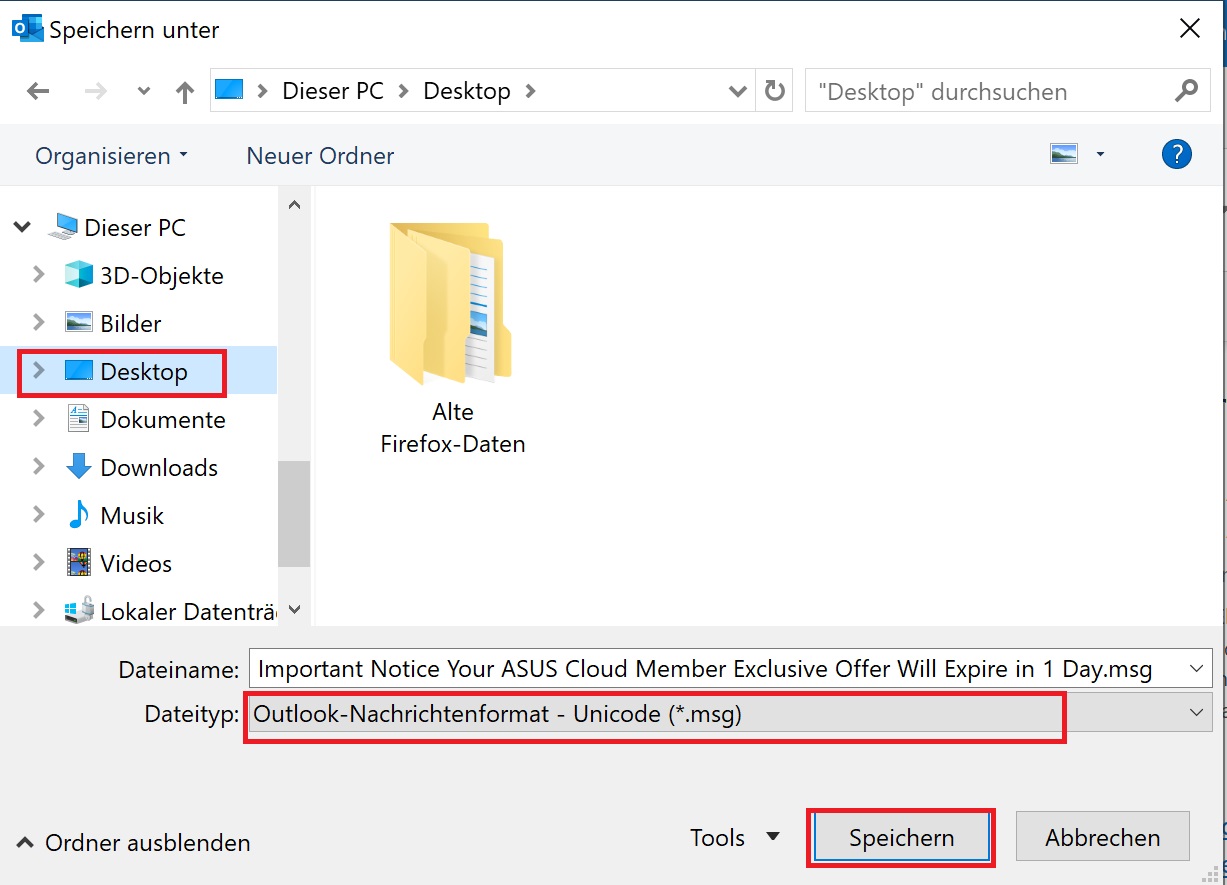Click the PC icon in address bar

coord(230,91)
